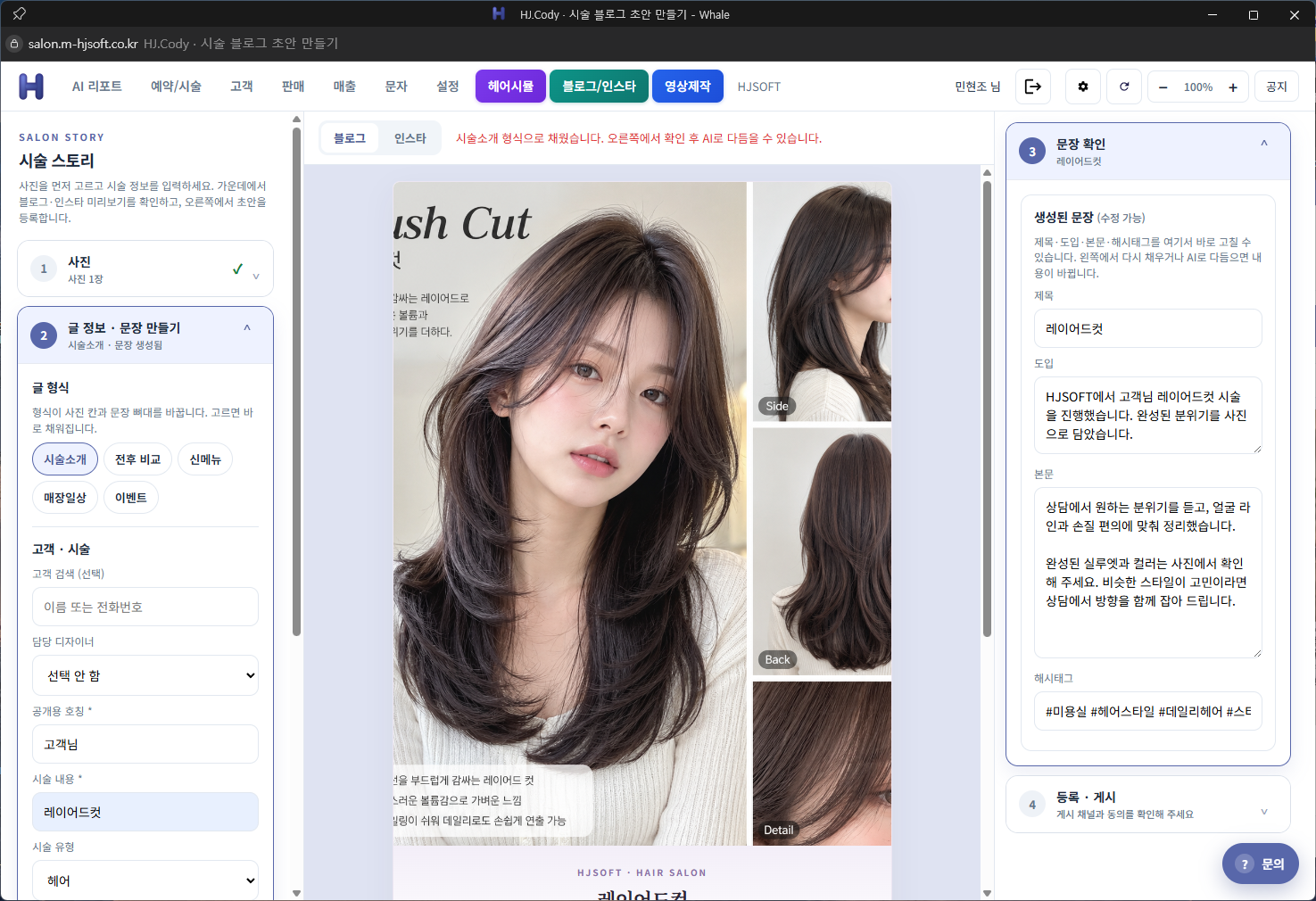
Task: Click the 제목 title field
Action: (1147, 328)
